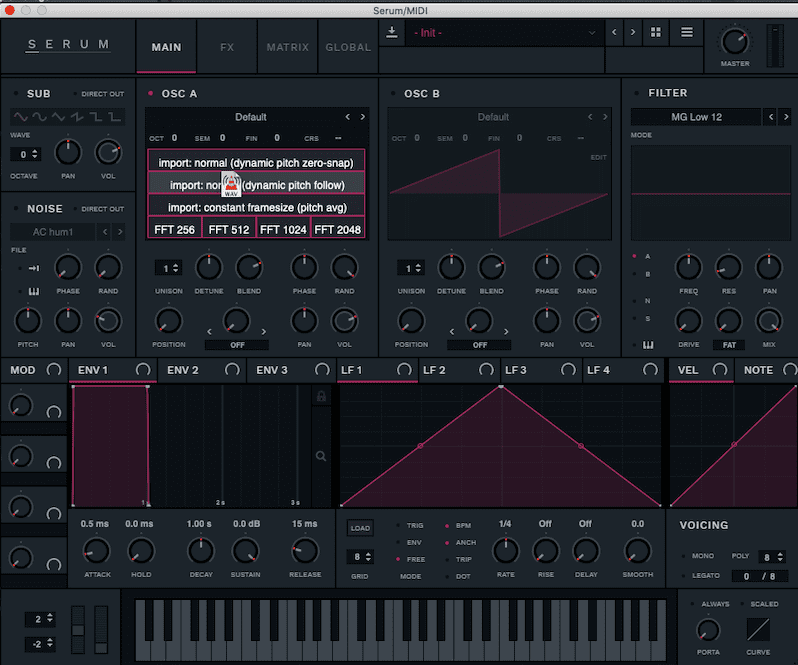
Task: Click the MOD modulation source handle
Action: [x=53, y=370]
